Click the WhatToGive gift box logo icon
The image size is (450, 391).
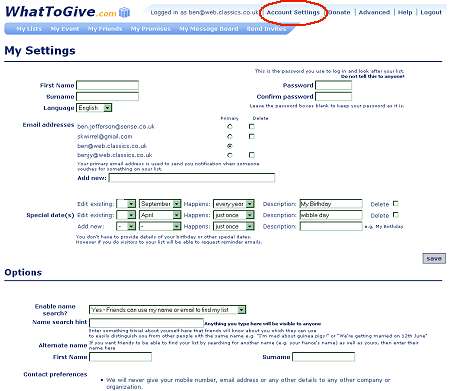tap(124, 12)
